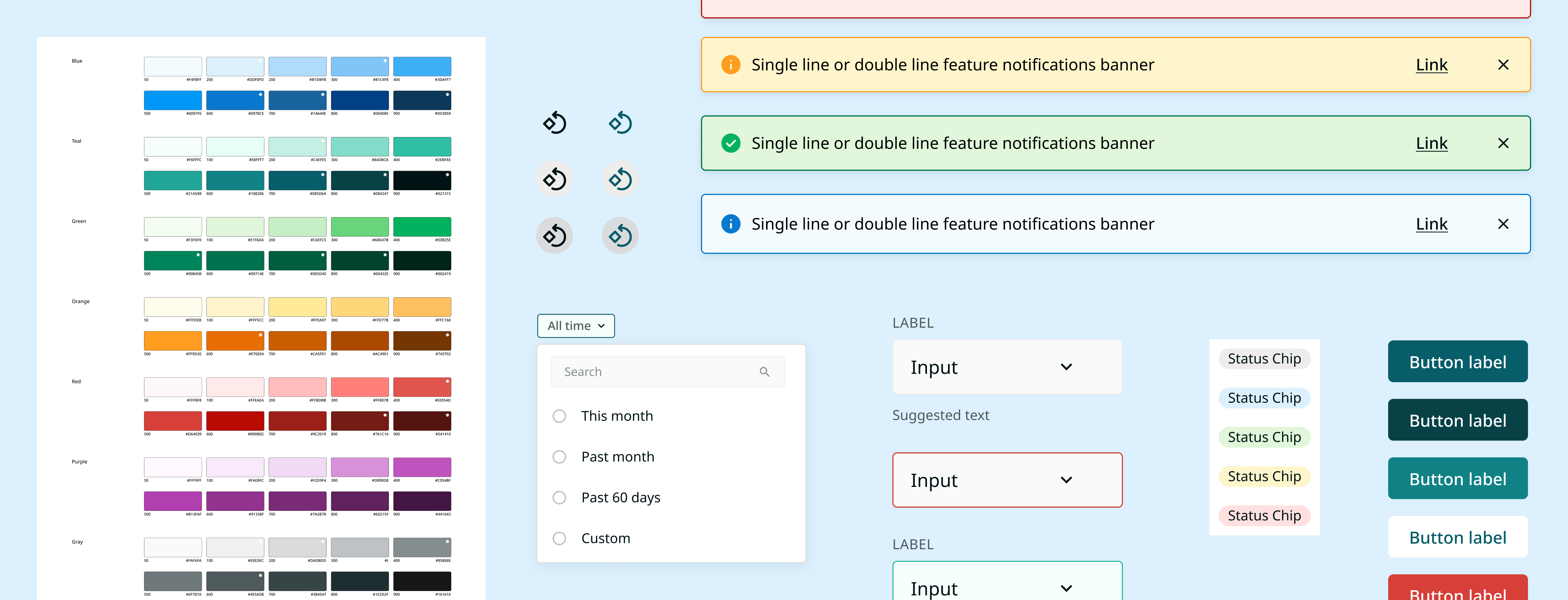1568x600 pixels.
Task: Pick the Teal 400 swatch #2EBFA5
Action: [x=422, y=147]
